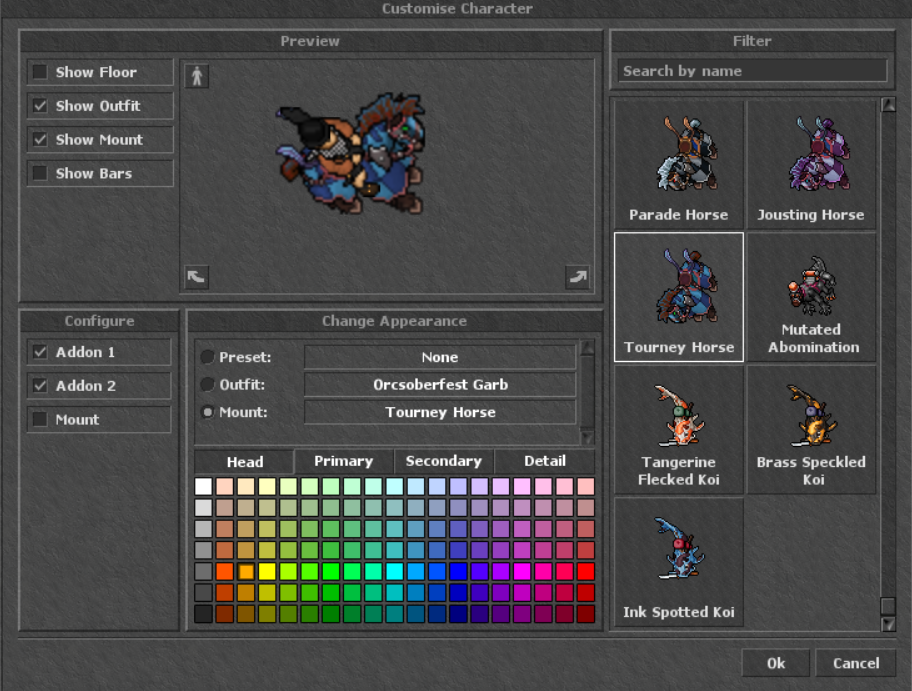The height and width of the screenshot is (691, 912).
Task: Open the Tourney Horse mount selector
Action: pos(440,412)
